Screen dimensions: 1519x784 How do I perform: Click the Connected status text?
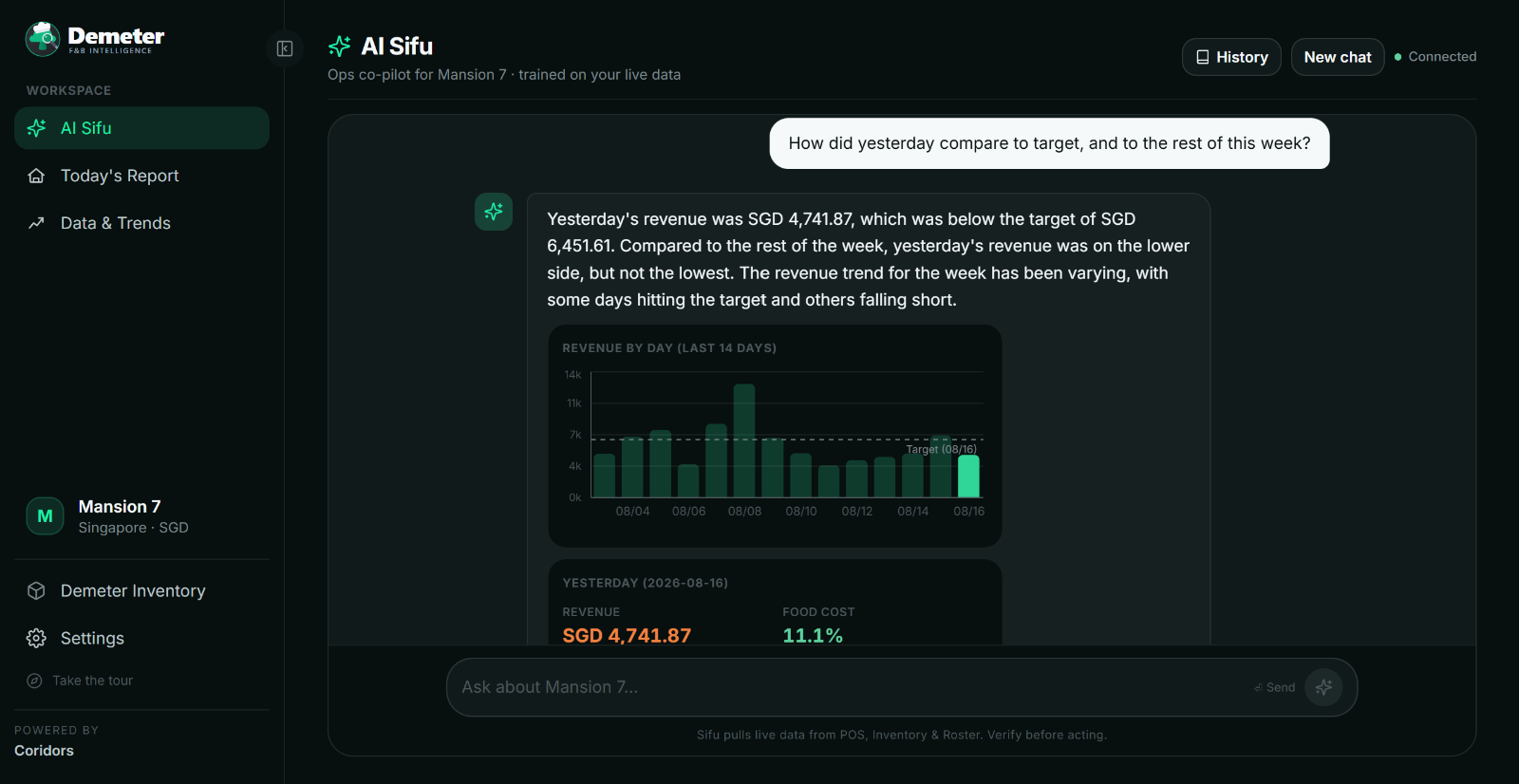1442,57
